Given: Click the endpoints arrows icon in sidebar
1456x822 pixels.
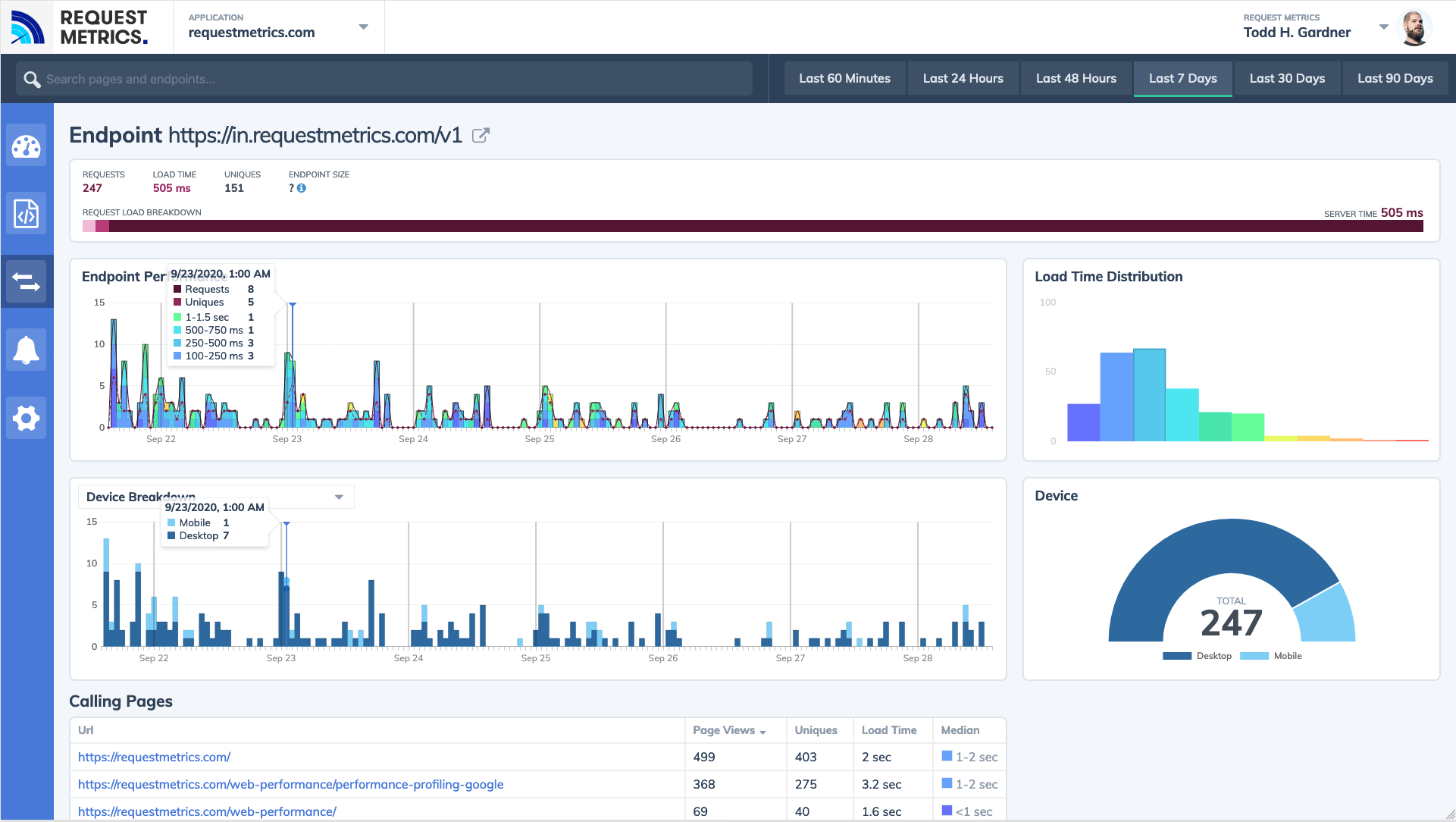Looking at the screenshot, I should tap(27, 281).
